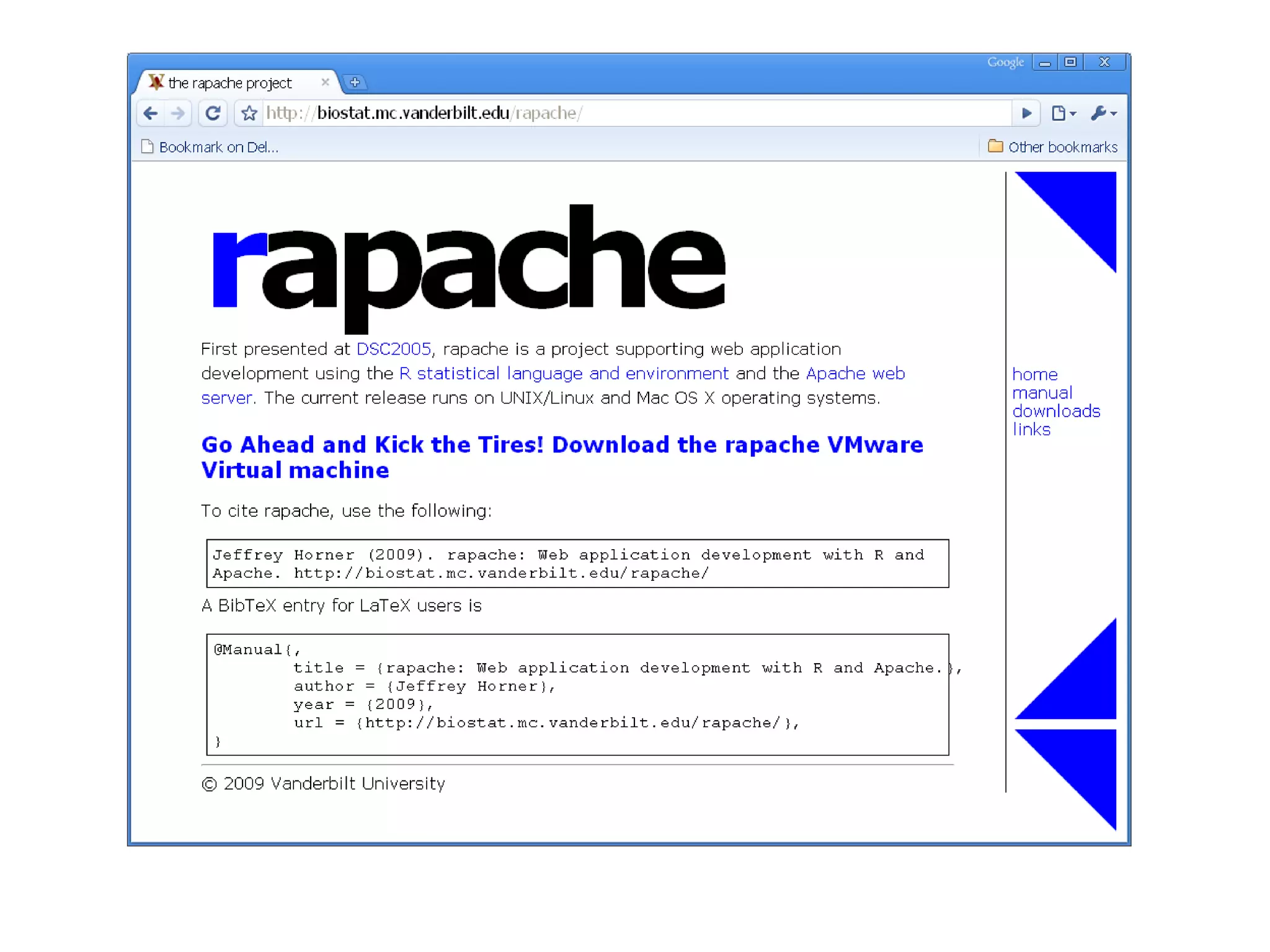1270x952 pixels.
Task: Open the downloads sidebar link
Action: 1055,411
